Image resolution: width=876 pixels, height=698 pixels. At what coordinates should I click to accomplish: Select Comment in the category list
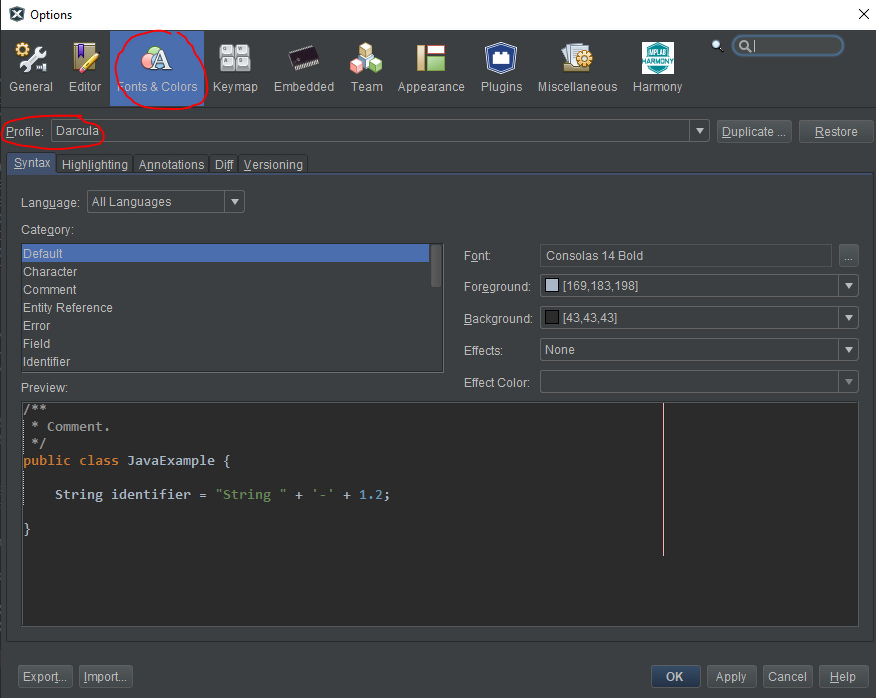coord(225,289)
